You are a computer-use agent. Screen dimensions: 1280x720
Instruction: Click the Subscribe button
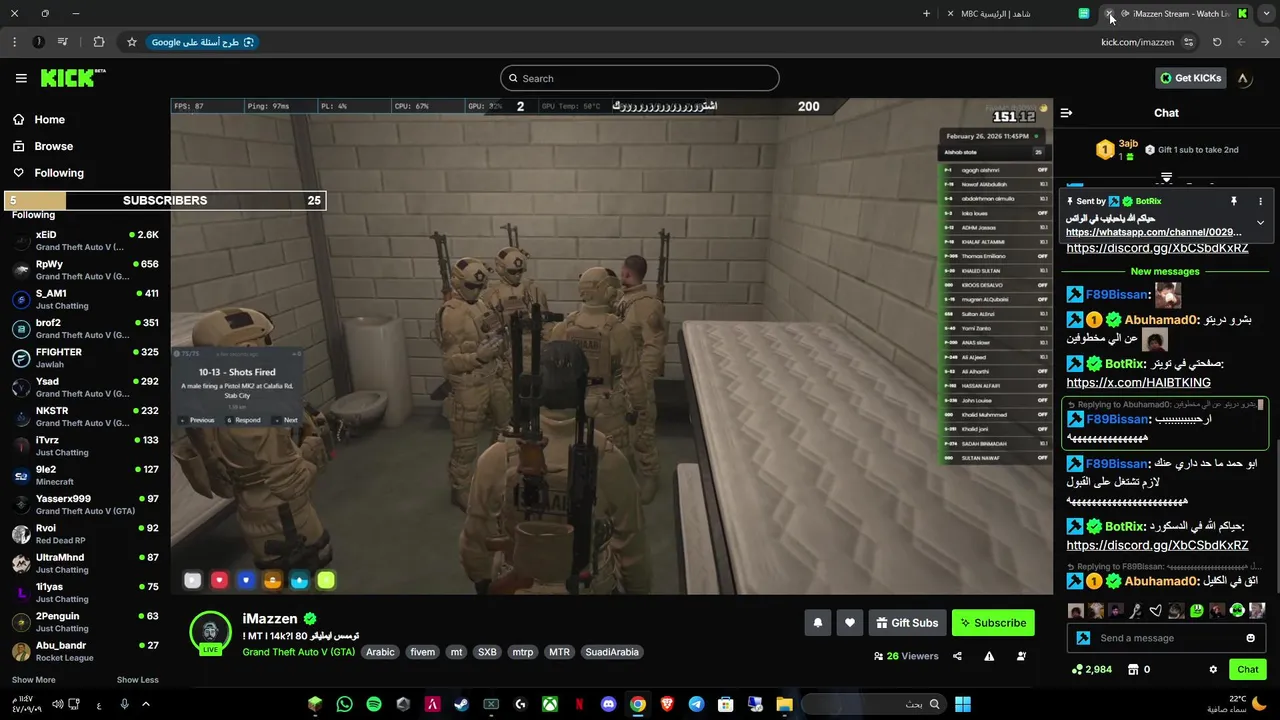(x=993, y=623)
